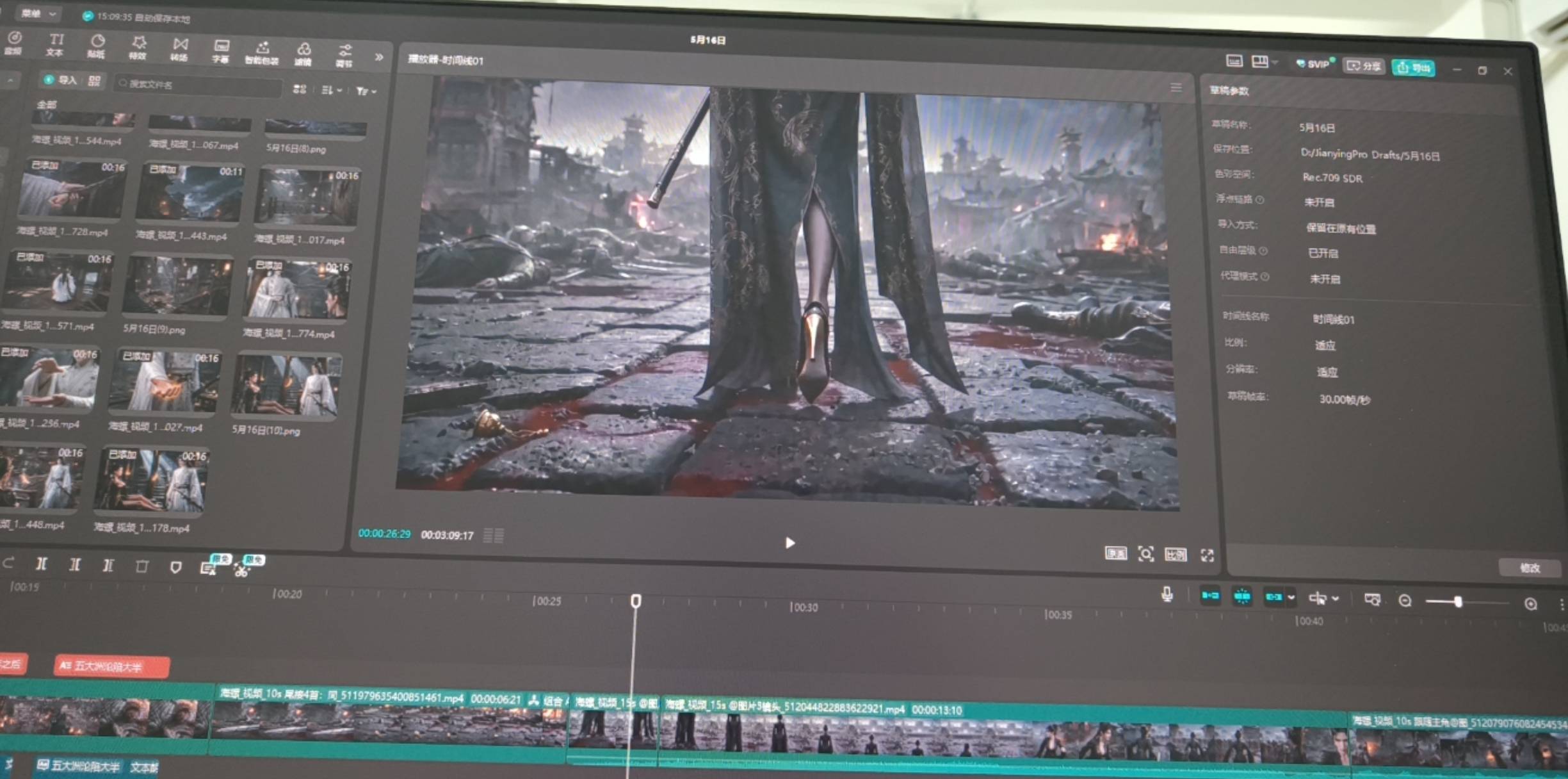Open the 字幕 (Captions) tab
This screenshot has width=1568, height=779.
(221, 51)
